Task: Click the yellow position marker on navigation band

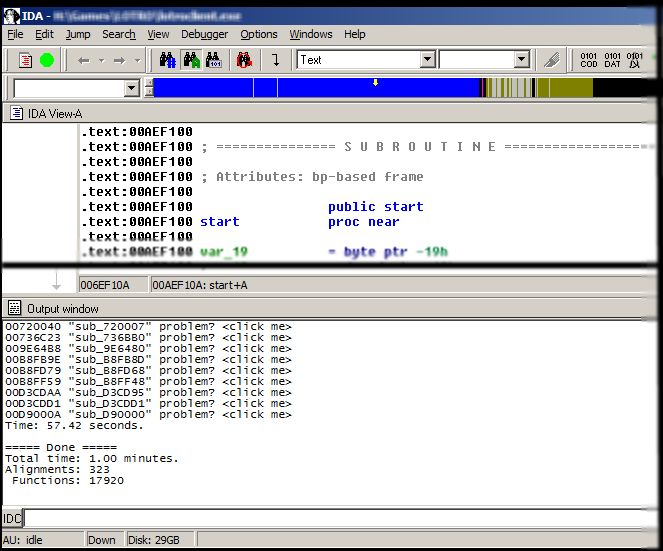Action: tap(375, 82)
